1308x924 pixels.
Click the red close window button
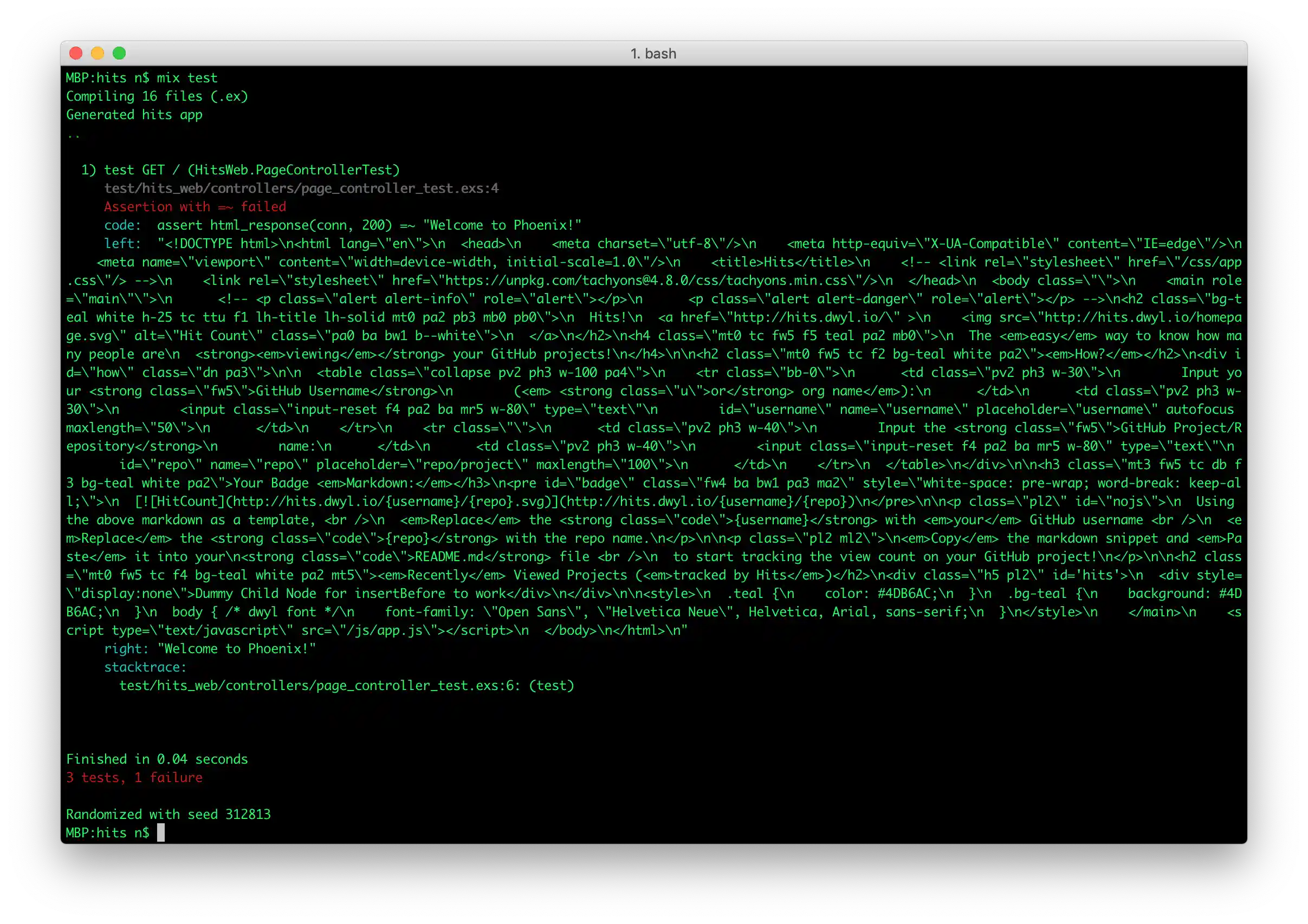point(76,54)
